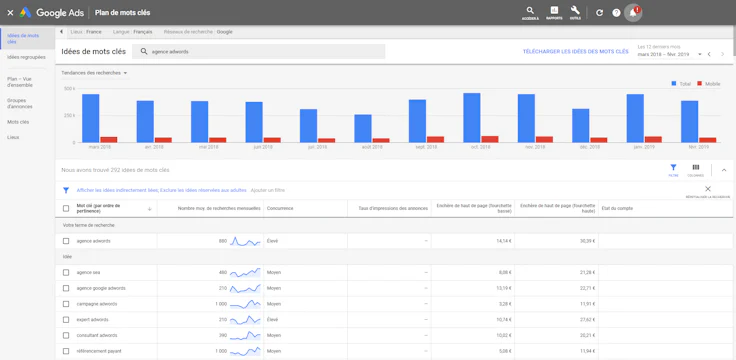
Task: Click the refresh icon in top bar
Action: coord(599,13)
